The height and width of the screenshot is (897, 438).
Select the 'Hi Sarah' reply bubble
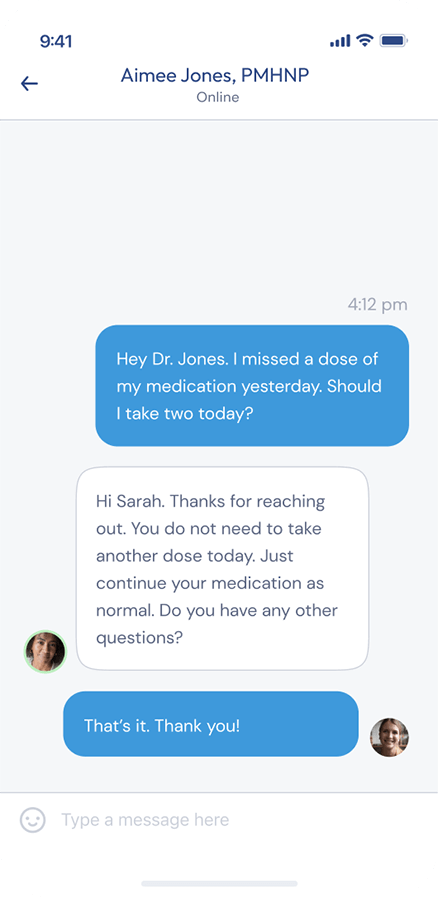pyautogui.click(x=222, y=568)
